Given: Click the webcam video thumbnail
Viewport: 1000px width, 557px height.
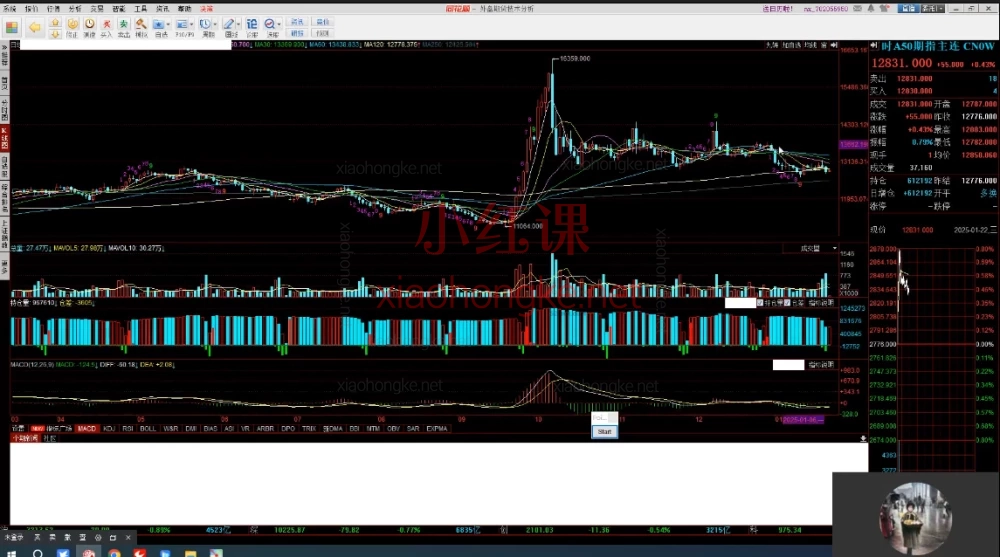Looking at the screenshot, I should tap(916, 514).
